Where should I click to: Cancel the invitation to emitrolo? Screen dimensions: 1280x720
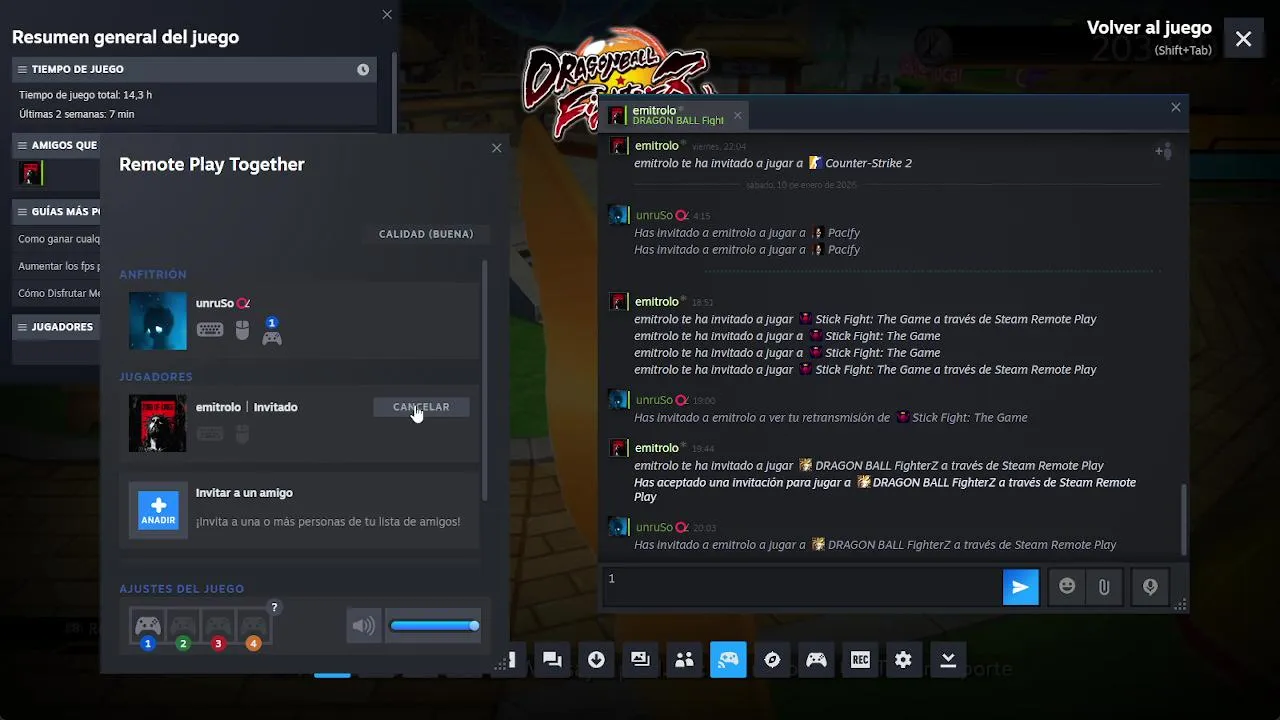[x=421, y=407]
